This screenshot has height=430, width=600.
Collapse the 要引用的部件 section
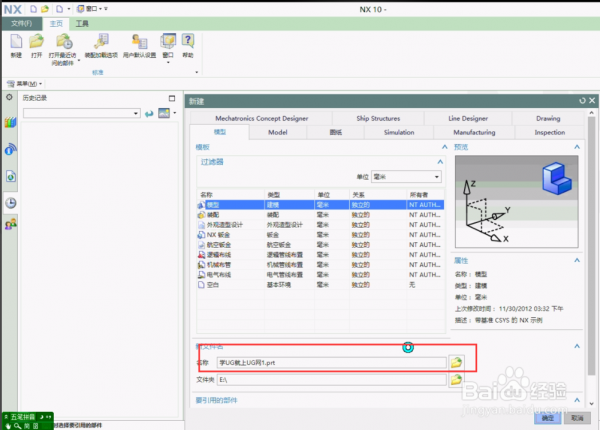pos(577,400)
